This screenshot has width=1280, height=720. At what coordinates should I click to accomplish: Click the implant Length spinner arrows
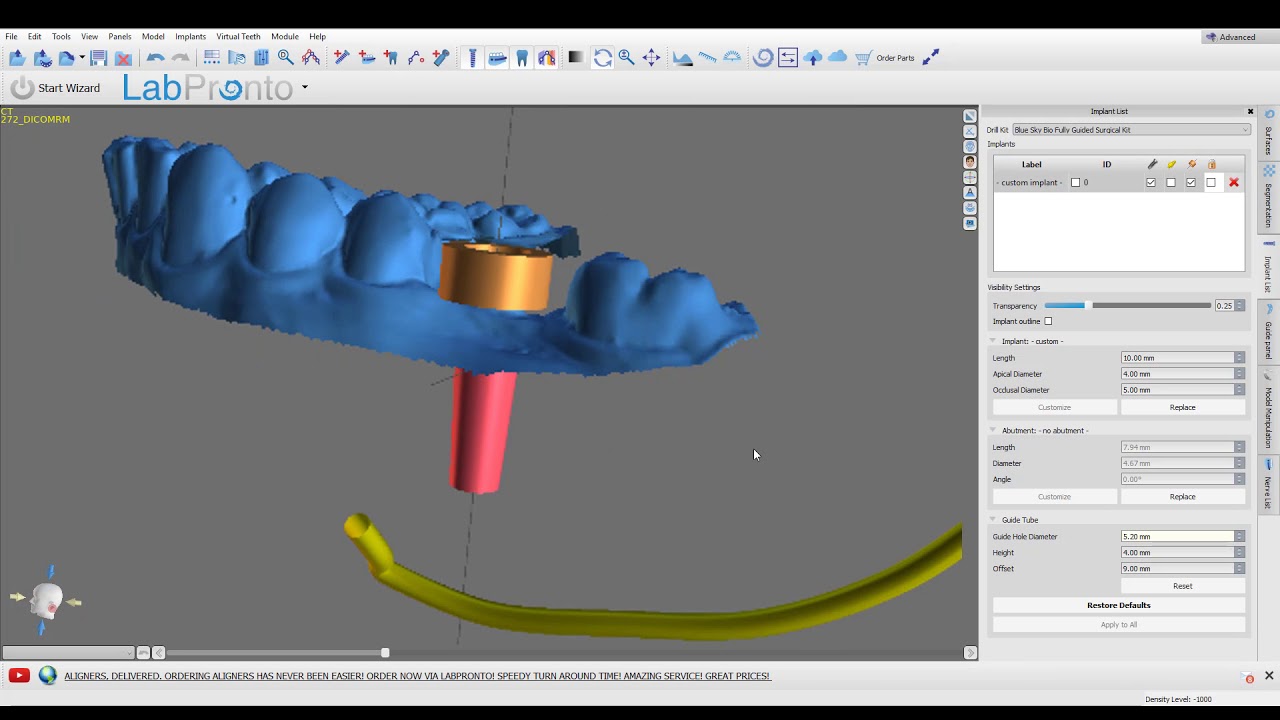click(1240, 358)
